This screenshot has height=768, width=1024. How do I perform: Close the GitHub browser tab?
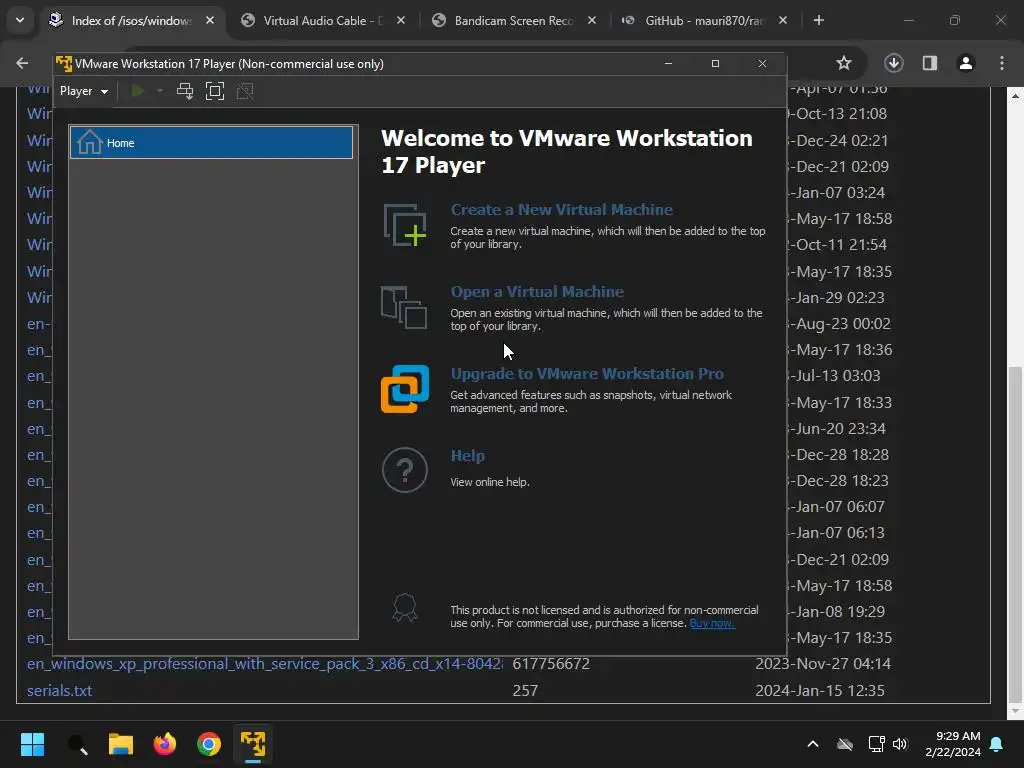pos(783,20)
